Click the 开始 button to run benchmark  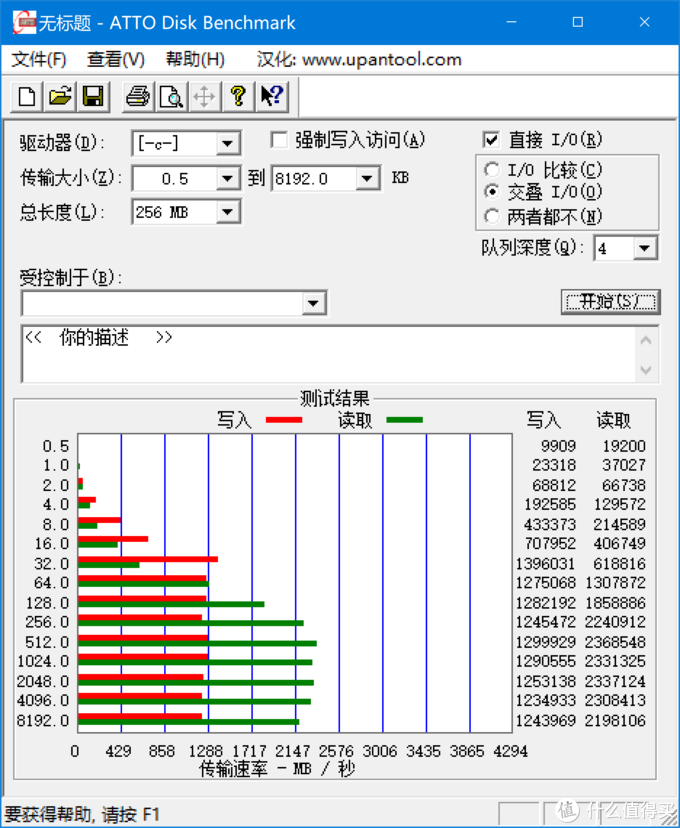[x=610, y=302]
